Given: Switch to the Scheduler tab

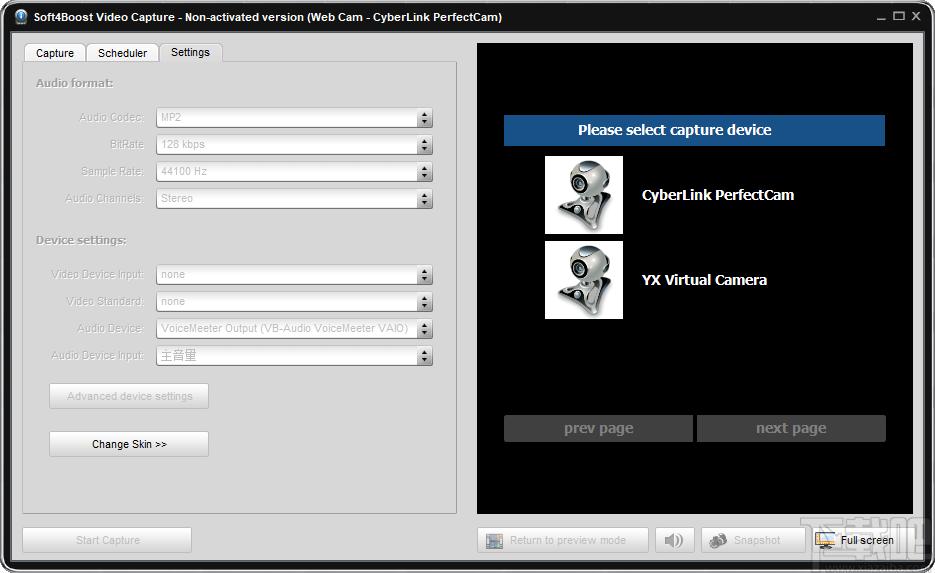Looking at the screenshot, I should [122, 53].
